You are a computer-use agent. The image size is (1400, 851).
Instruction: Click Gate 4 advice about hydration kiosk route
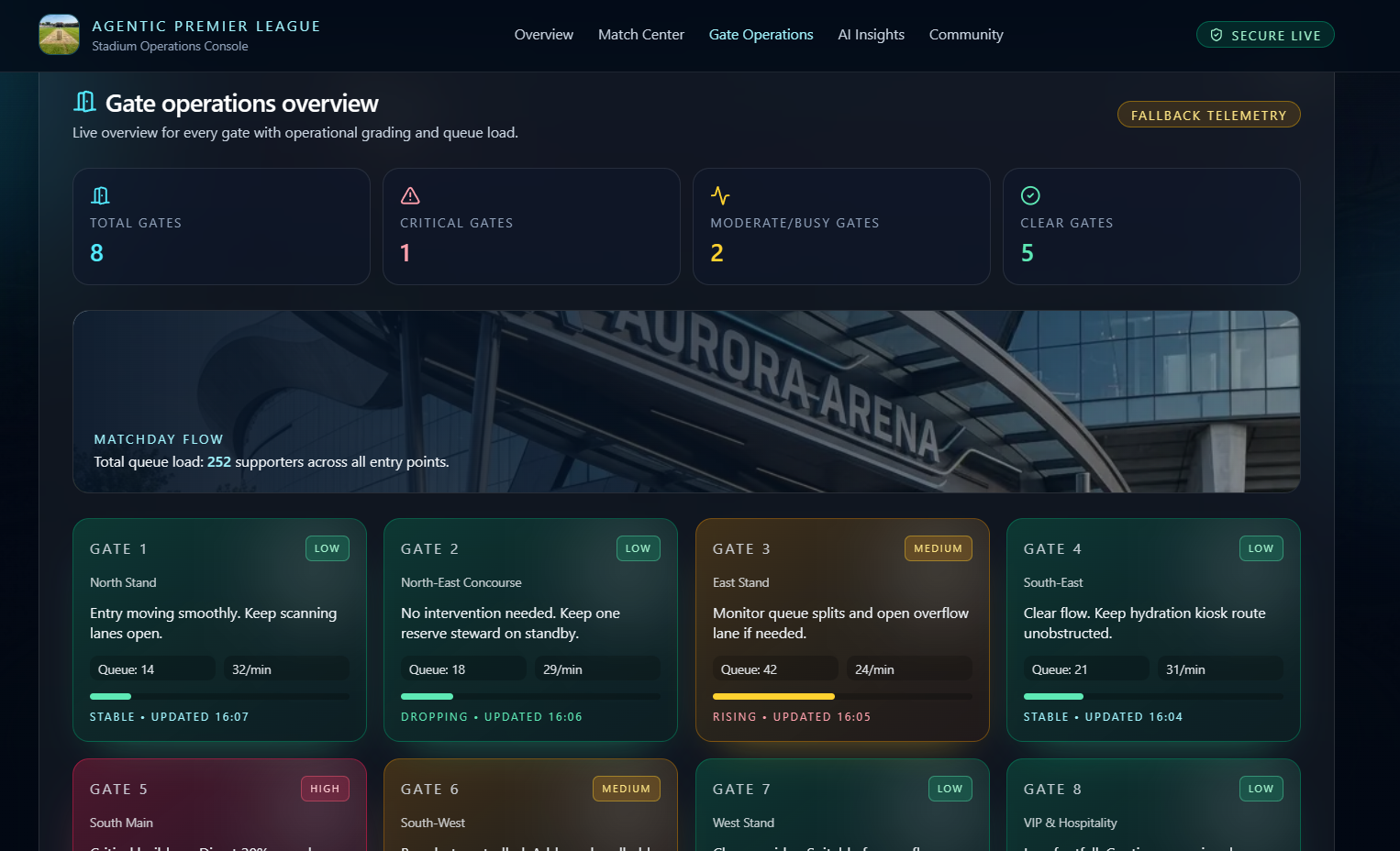click(1145, 623)
